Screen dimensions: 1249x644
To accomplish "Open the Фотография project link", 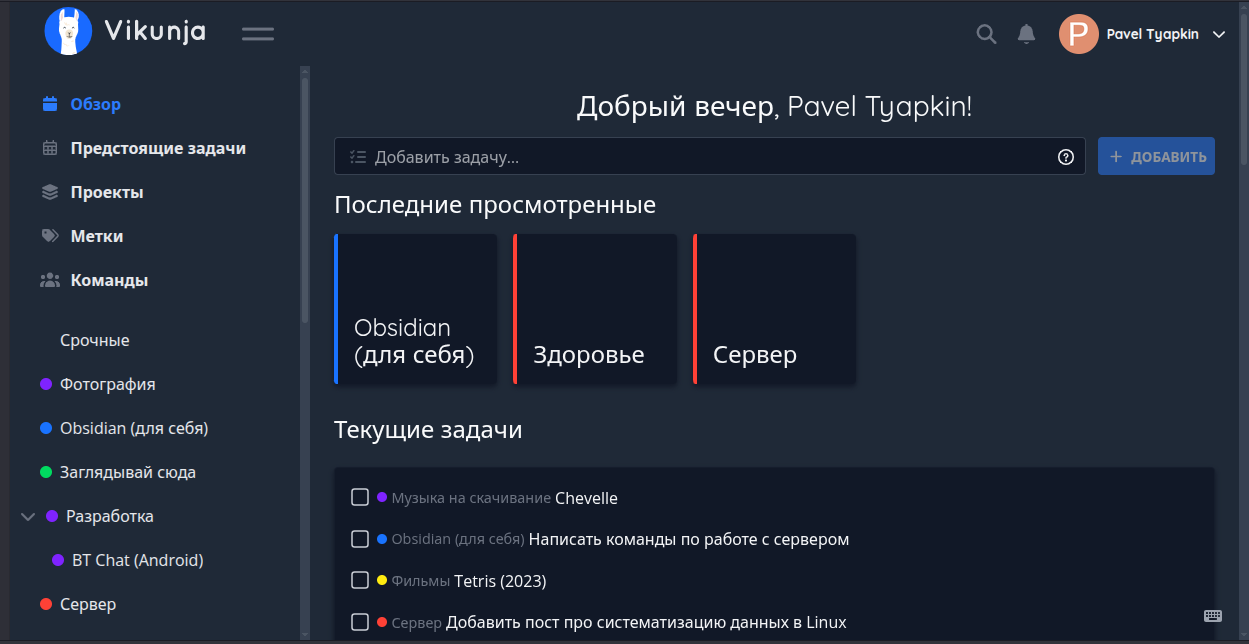I will [107, 384].
